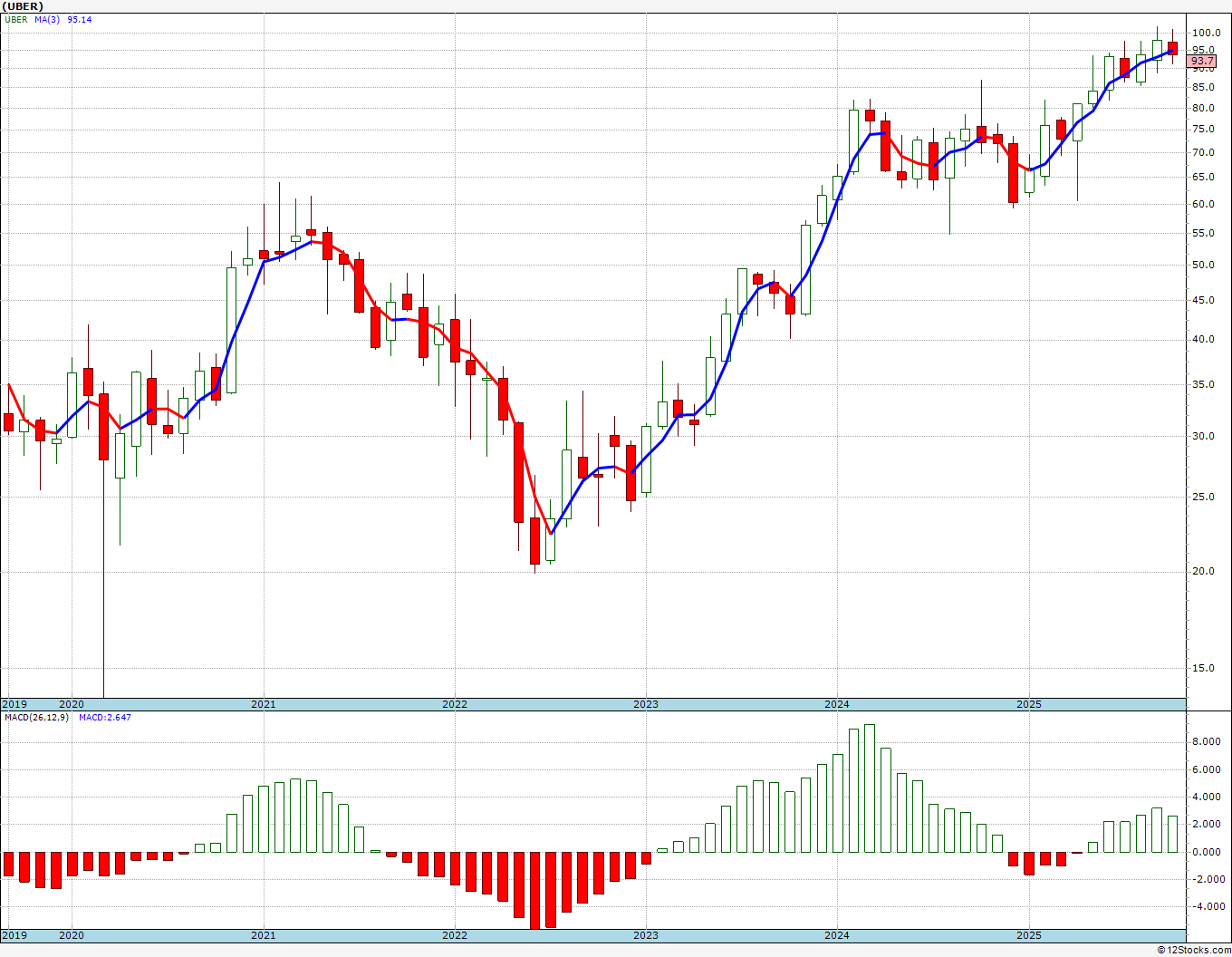Select 2022 on the price chart time axis
This screenshot has height=957, width=1232.
click(455, 704)
